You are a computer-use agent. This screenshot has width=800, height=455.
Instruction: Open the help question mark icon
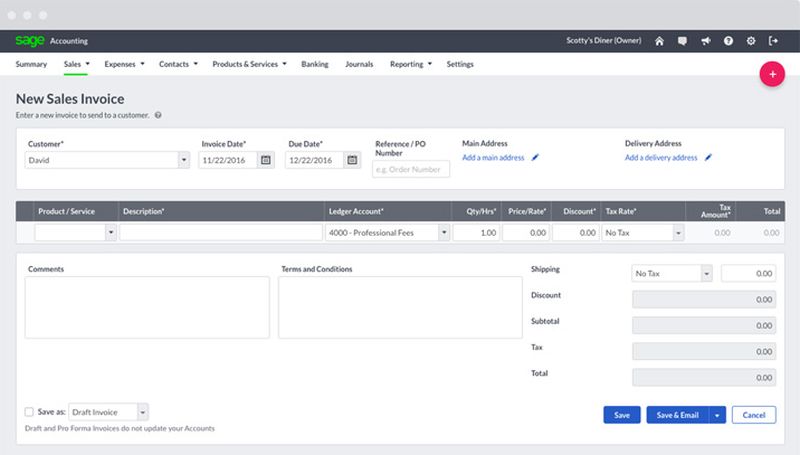[728, 41]
